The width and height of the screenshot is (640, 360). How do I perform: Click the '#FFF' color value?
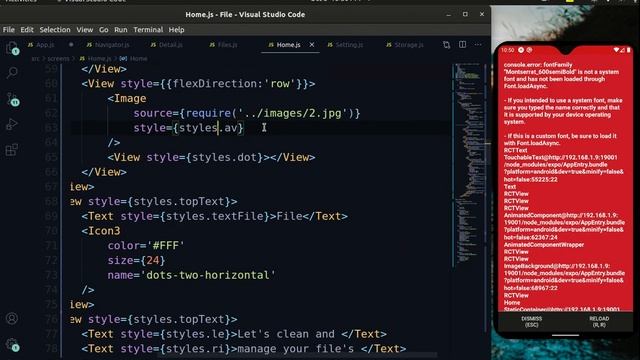[166, 245]
